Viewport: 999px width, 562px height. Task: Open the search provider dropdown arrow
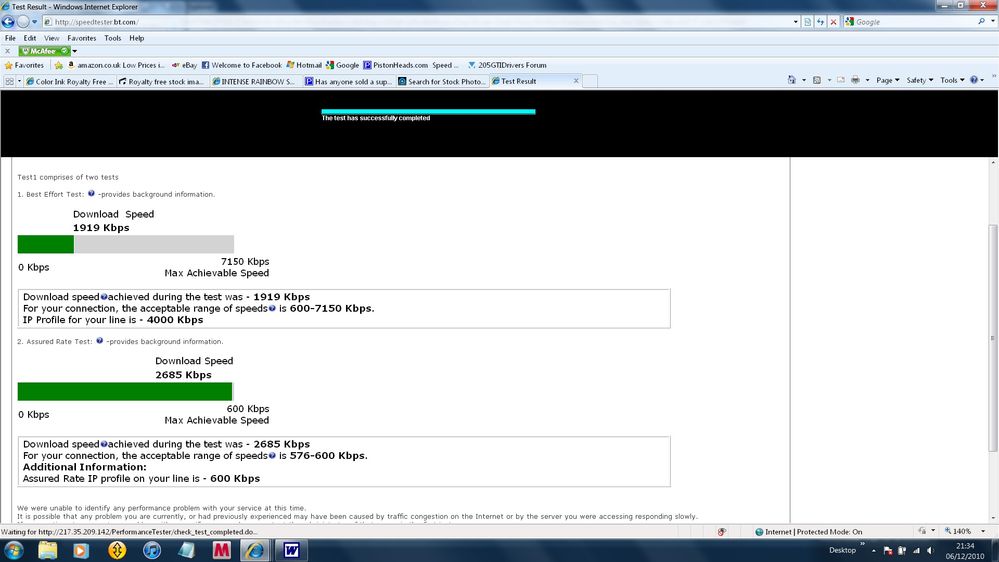tap(992, 22)
